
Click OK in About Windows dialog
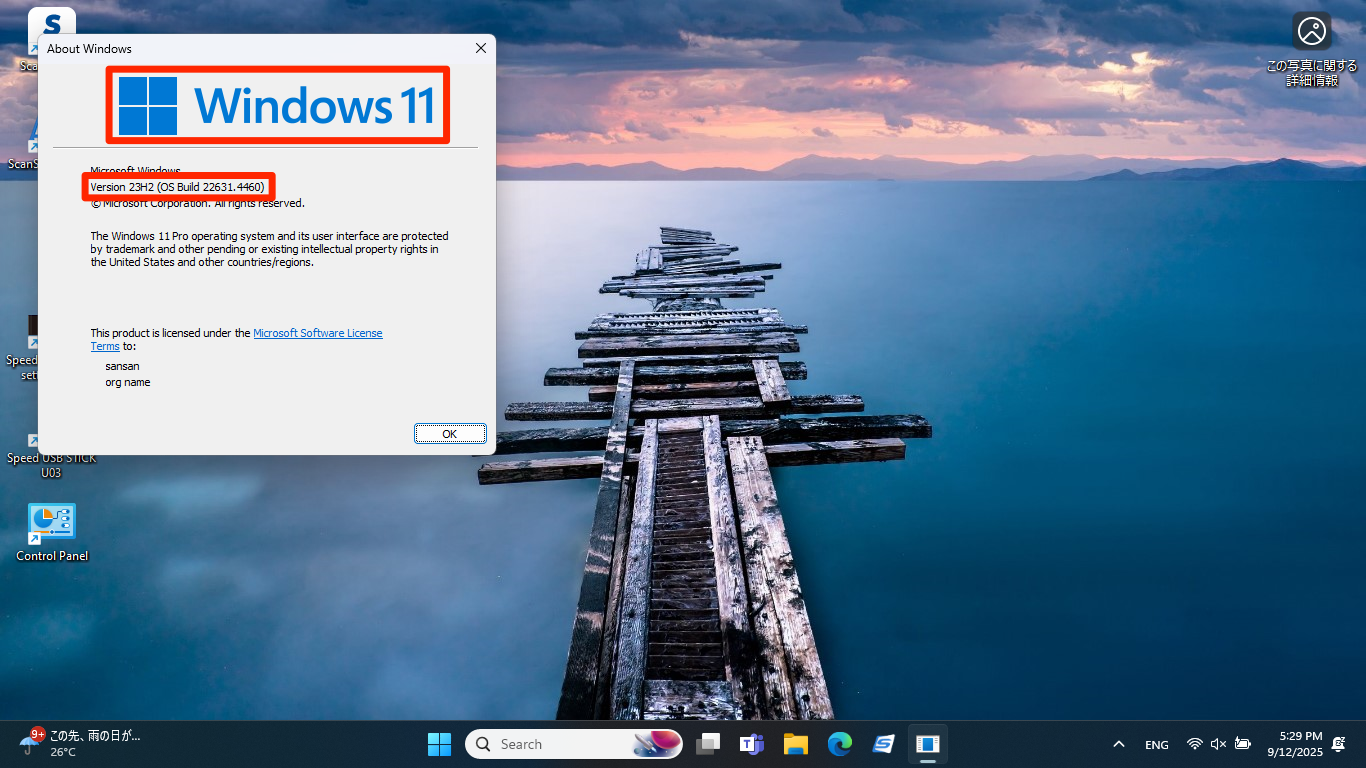(x=450, y=434)
